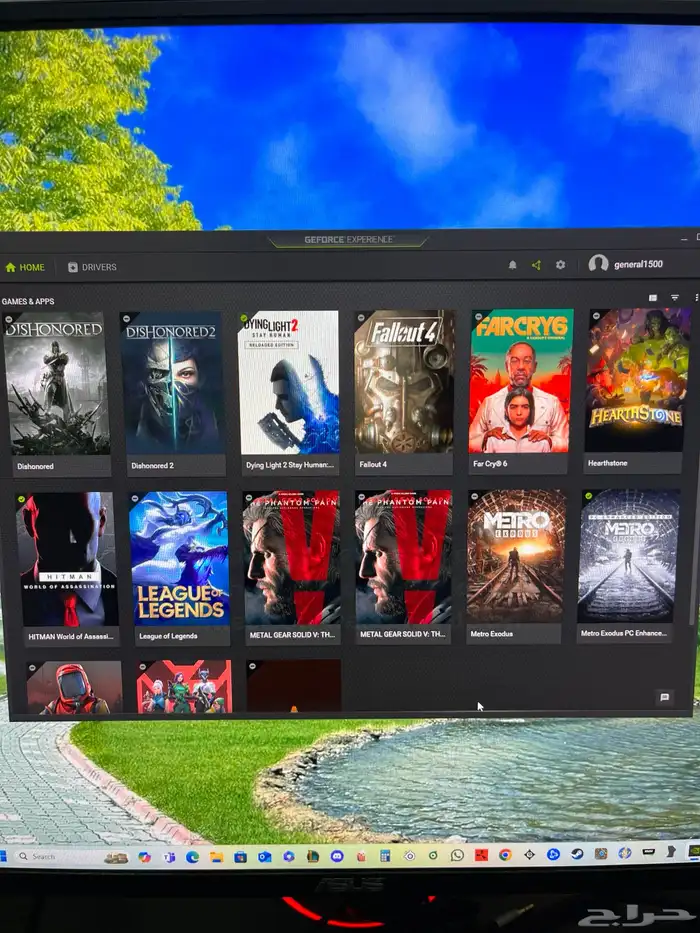The width and height of the screenshot is (700, 933).
Task: Click the optimized badge on Metro Exodus PC Enhanced
Action: click(x=588, y=496)
